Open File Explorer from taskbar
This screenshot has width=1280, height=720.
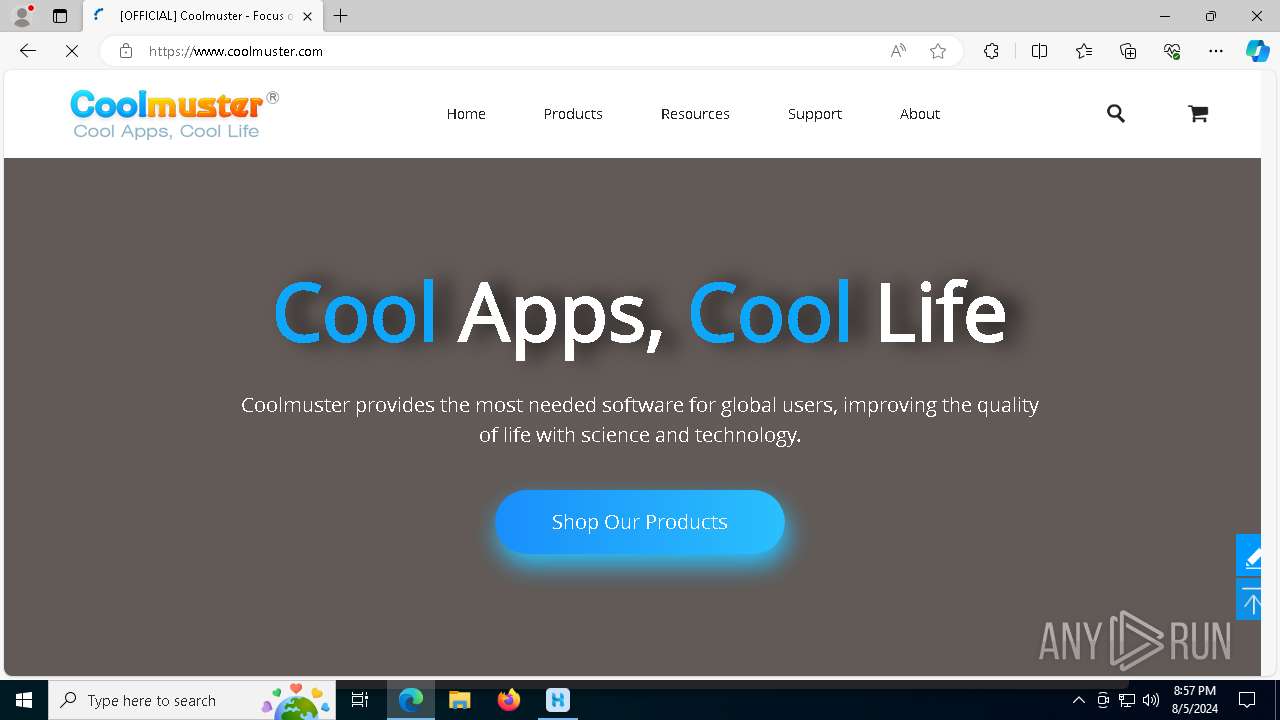[459, 700]
